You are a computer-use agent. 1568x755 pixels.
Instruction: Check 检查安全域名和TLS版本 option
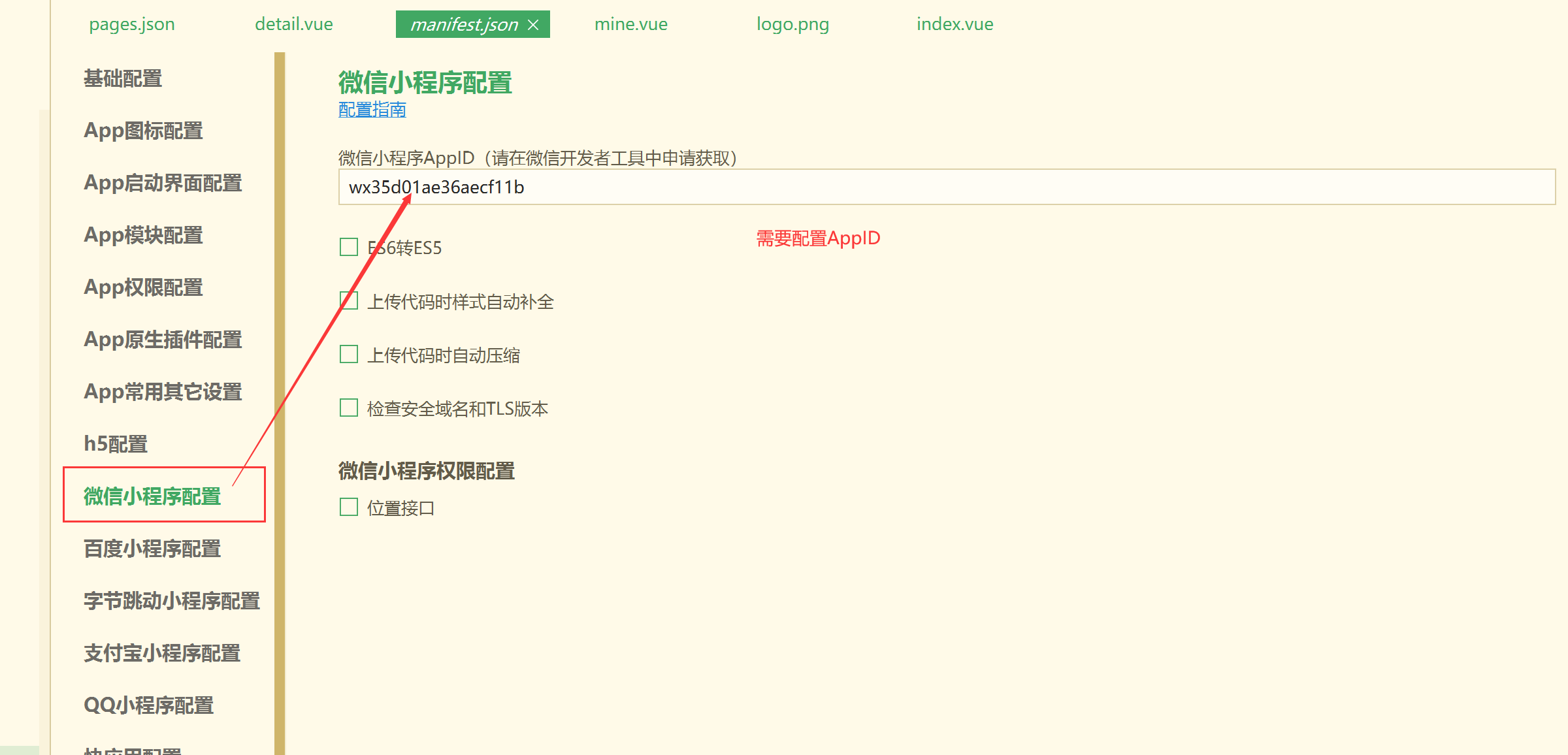point(348,408)
